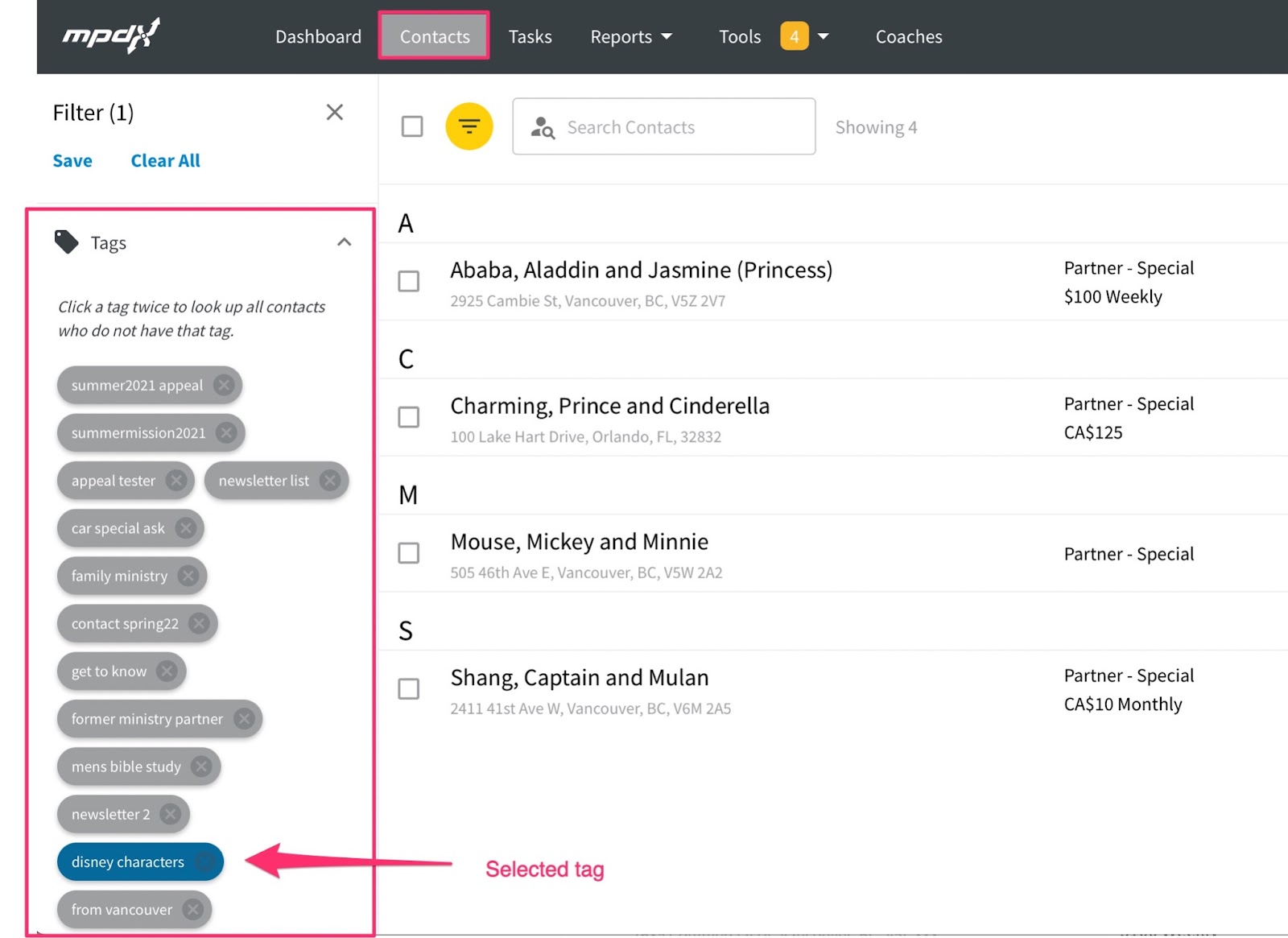
Task: Open the Contacts tab
Action: [435, 35]
